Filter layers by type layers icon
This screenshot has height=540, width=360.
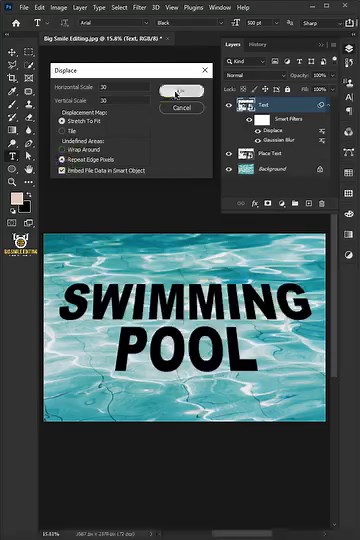tap(299, 61)
